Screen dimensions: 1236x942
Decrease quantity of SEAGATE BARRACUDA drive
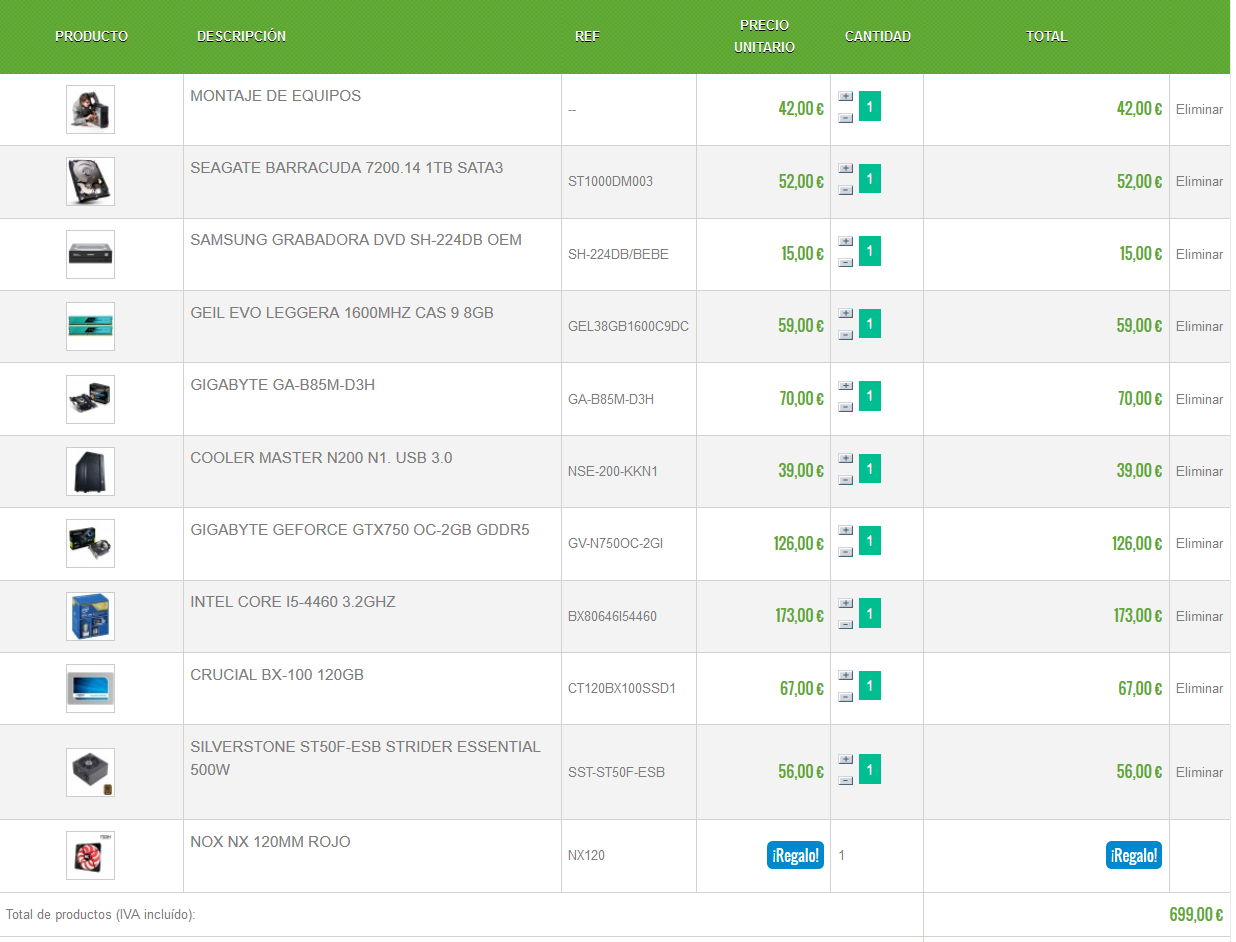[x=845, y=190]
